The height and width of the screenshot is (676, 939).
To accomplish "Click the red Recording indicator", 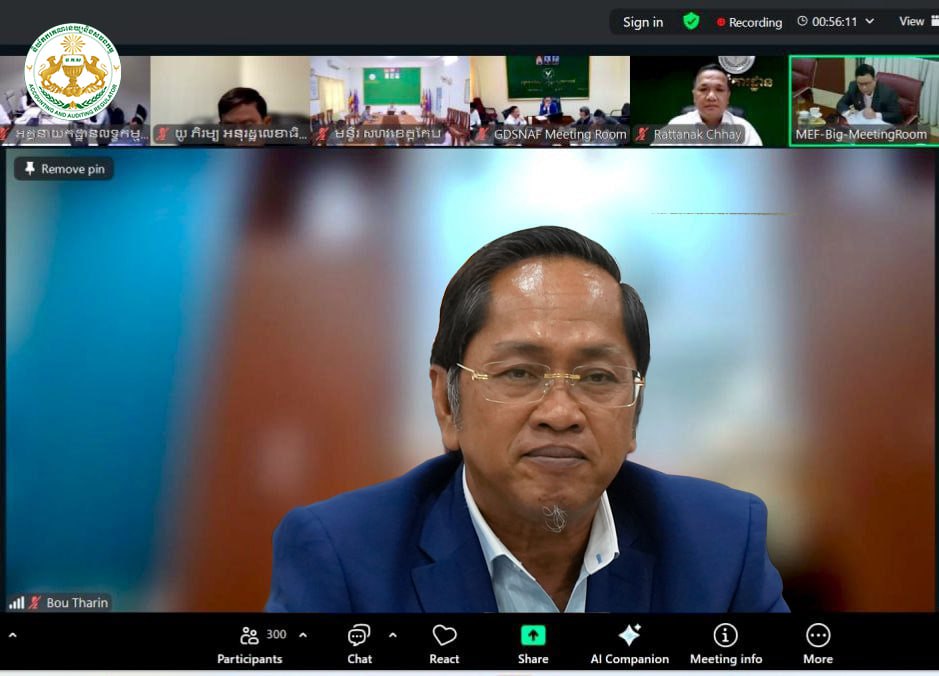I will [749, 22].
